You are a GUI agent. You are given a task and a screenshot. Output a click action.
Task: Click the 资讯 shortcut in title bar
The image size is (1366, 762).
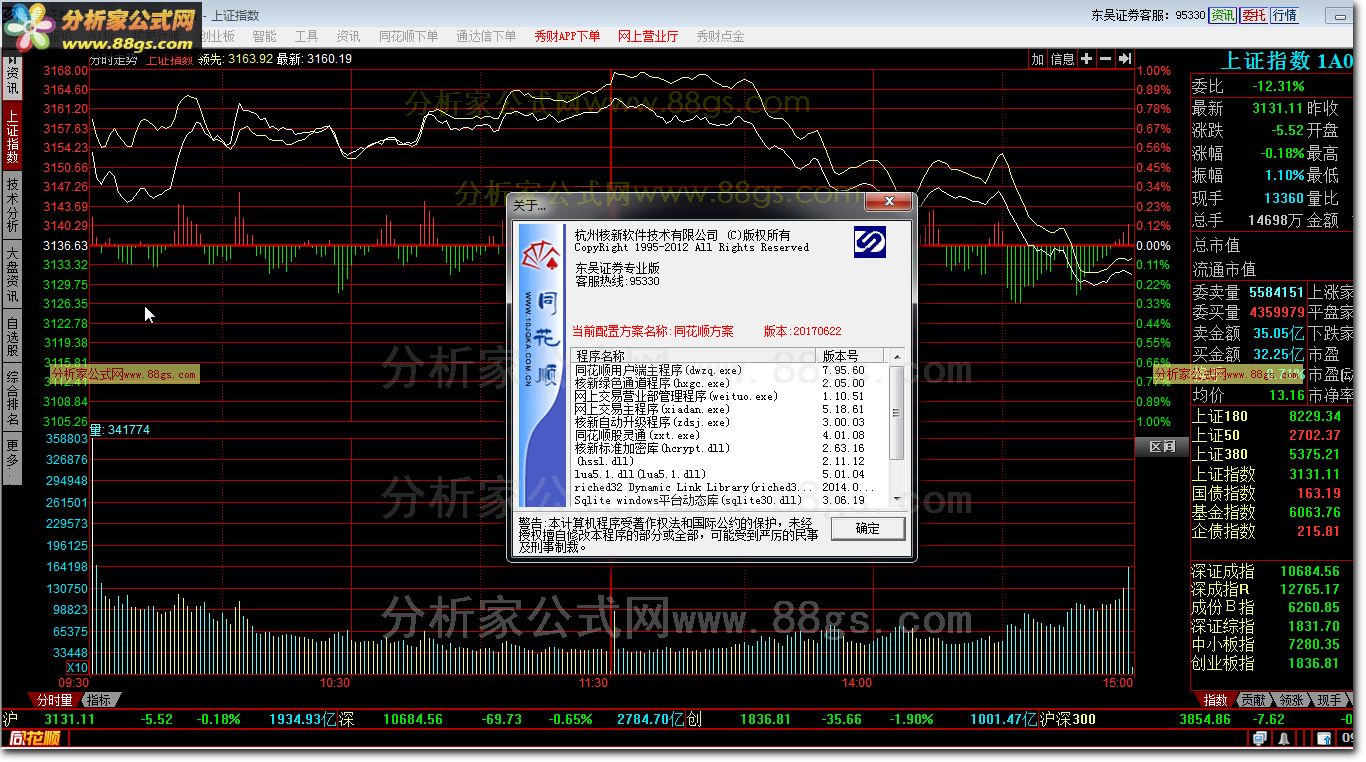[1223, 15]
